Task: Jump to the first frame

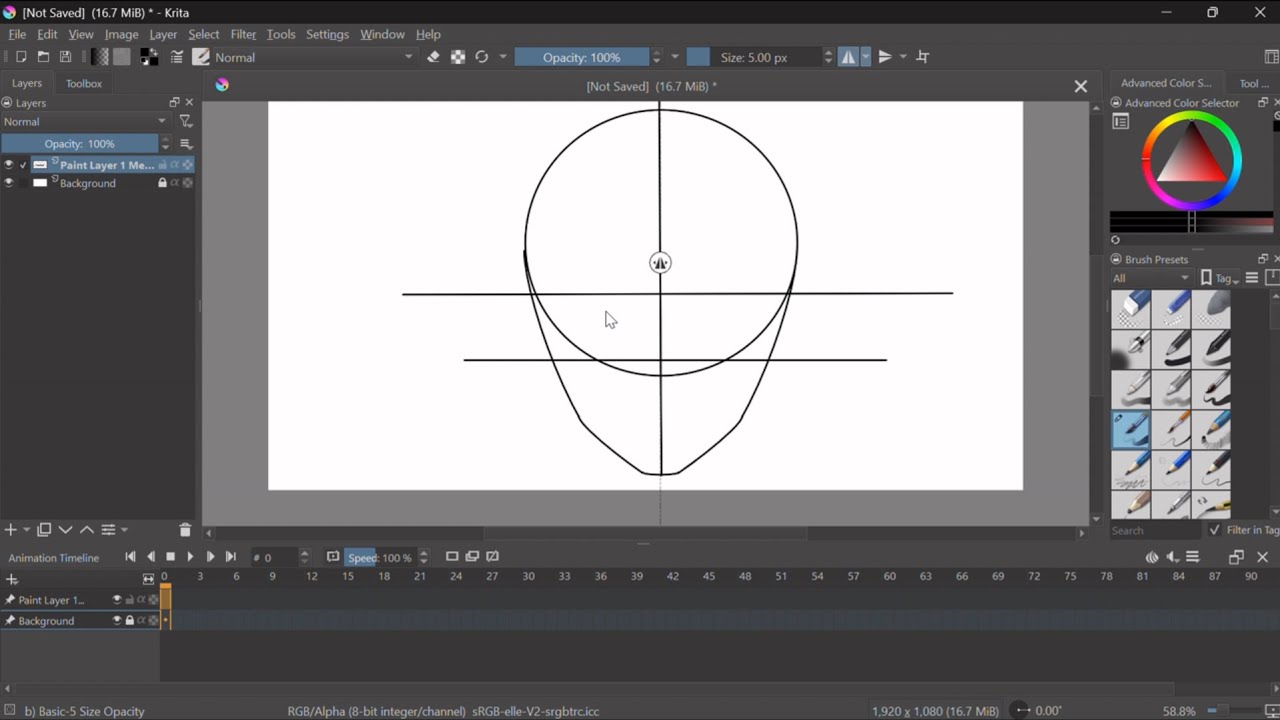Action: 130,557
